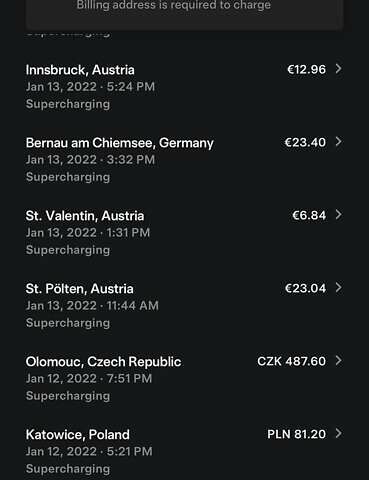Select the Bernau am Chiemsee, Germany session
The image size is (369, 480).
pos(184,159)
